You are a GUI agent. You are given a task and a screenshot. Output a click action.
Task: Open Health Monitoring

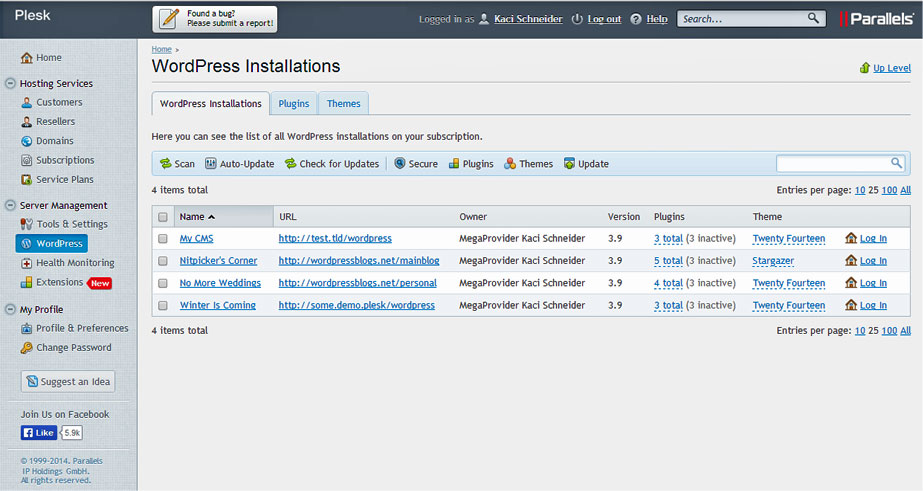pyautogui.click(x=68, y=263)
